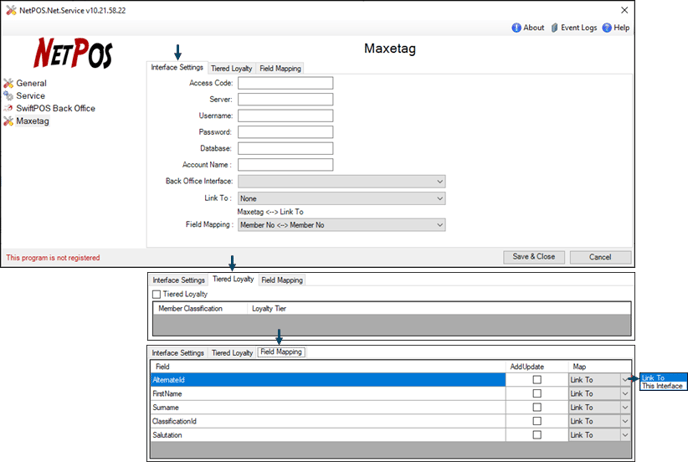Select Interface Settings tab in Tiered Loyalty panel
Viewport: 688px width, 462px height.
(179, 280)
